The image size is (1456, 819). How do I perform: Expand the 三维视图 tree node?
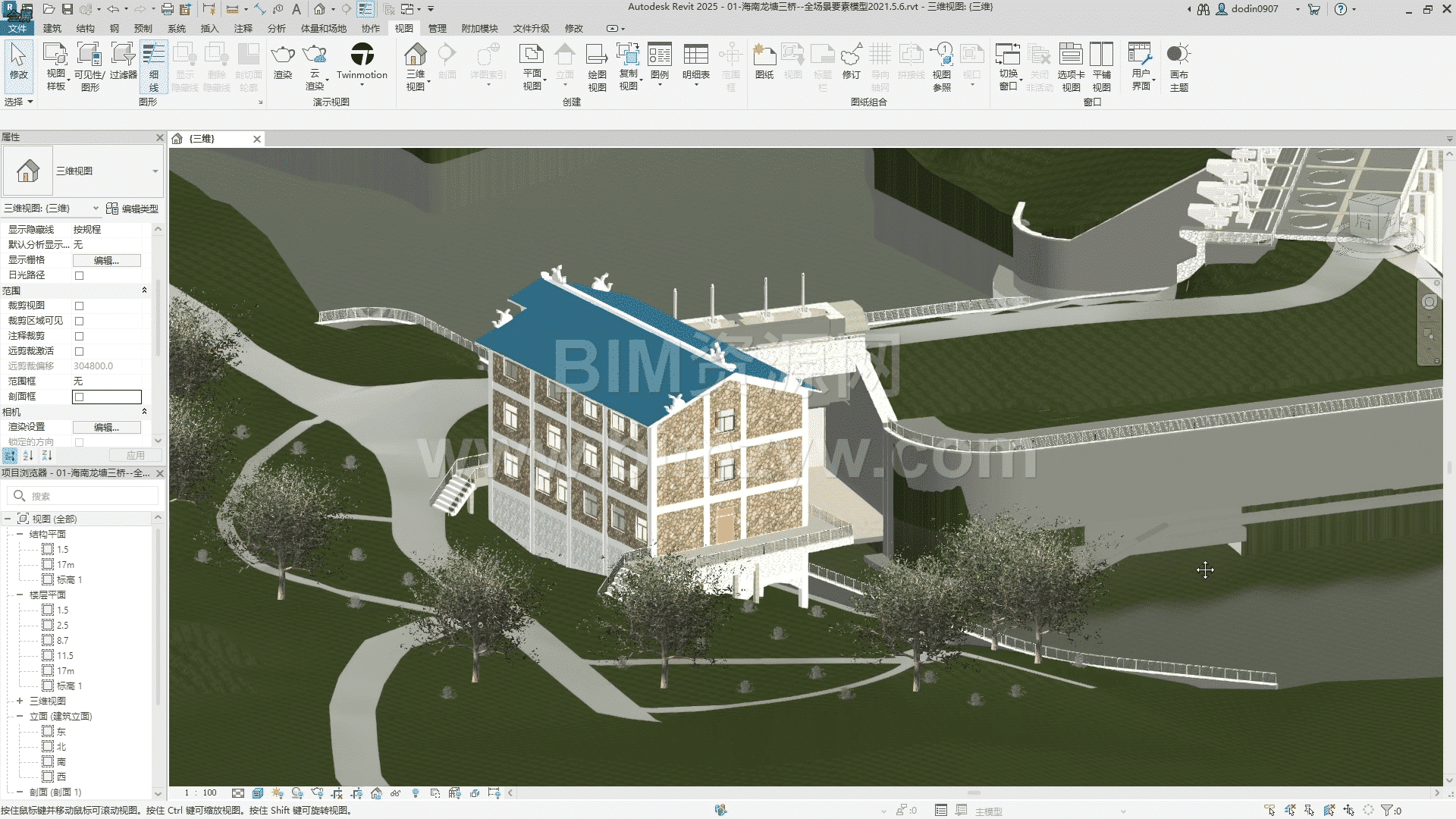pos(20,701)
